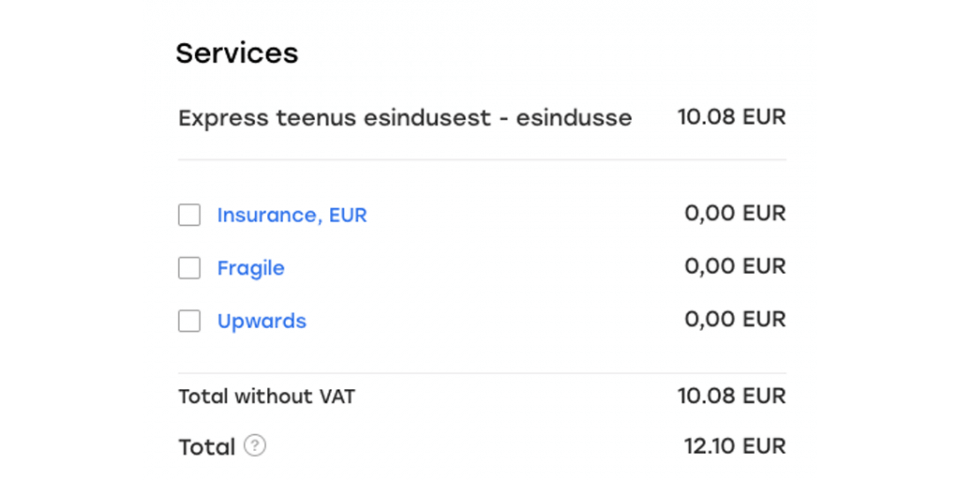
Task: Open the Insurance, EUR link
Action: [x=292, y=215]
